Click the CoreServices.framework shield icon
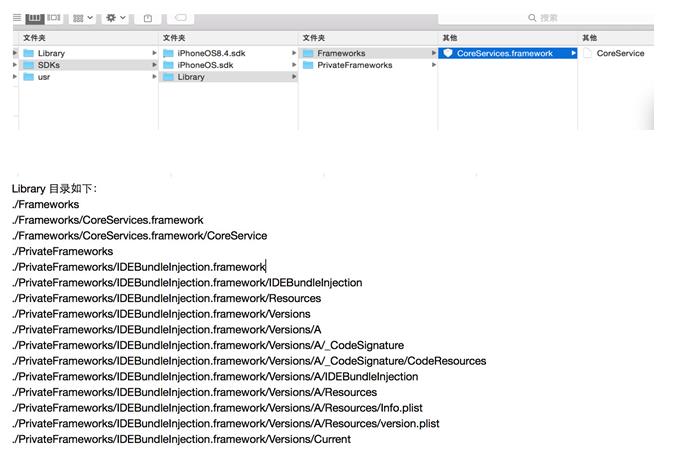Image resolution: width=675 pixels, height=450 pixels. coord(448,53)
